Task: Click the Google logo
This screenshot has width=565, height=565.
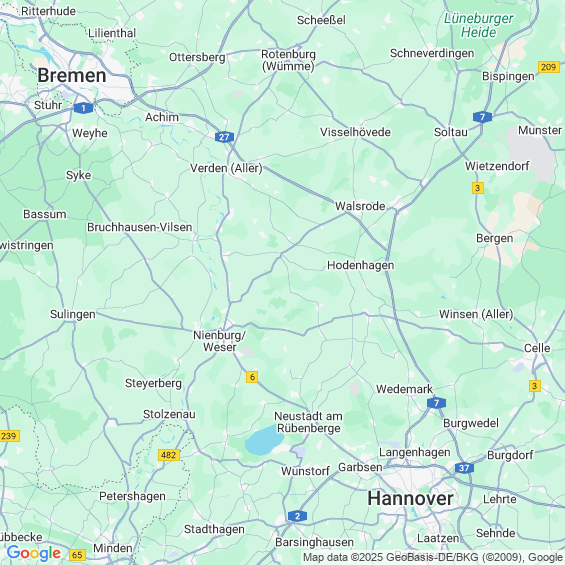Action: click(x=34, y=553)
